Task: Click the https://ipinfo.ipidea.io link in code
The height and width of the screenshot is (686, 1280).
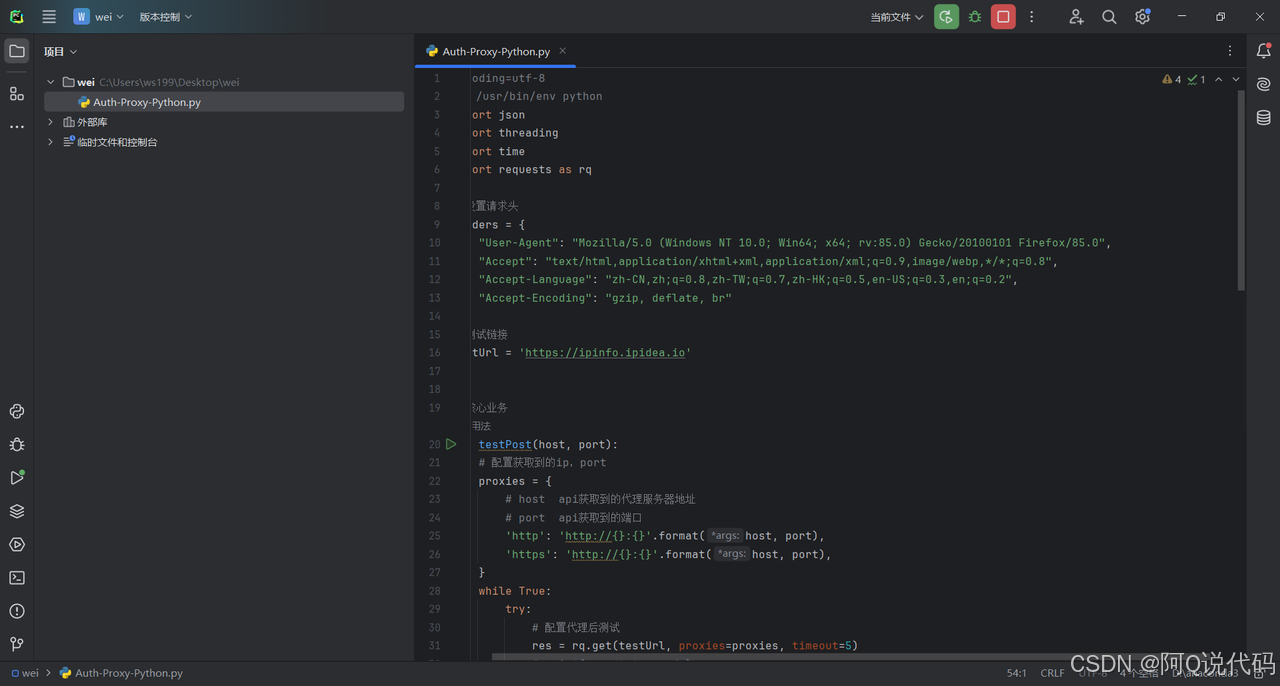Action: point(605,353)
